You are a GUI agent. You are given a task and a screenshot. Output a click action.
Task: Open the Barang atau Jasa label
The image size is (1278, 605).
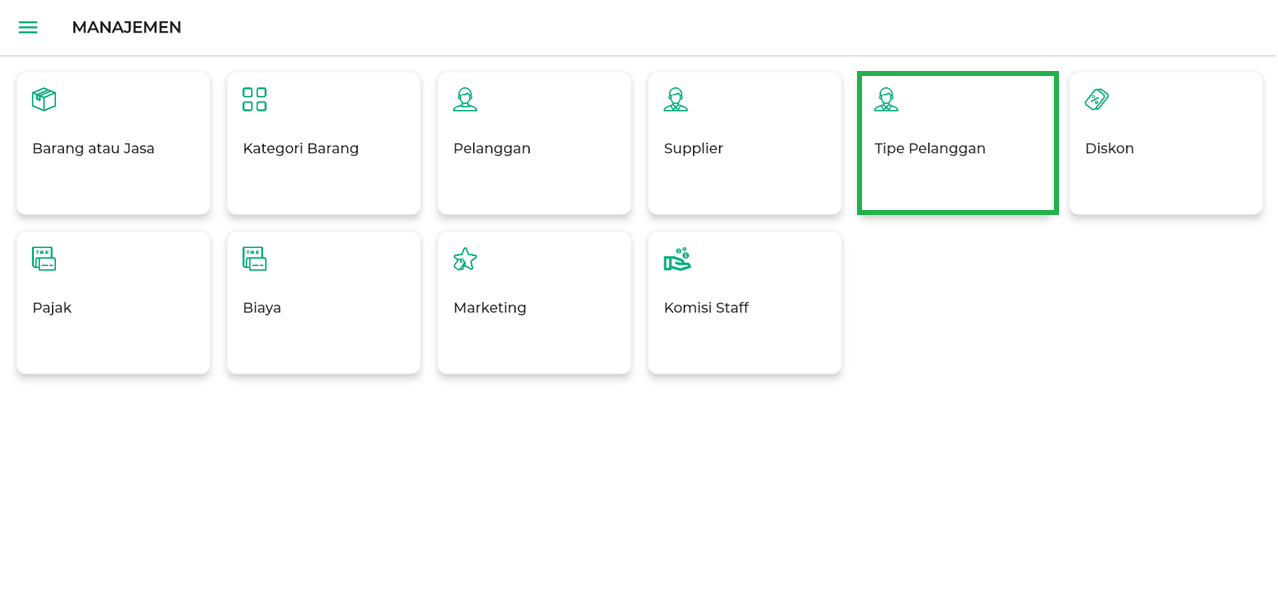tap(93, 149)
